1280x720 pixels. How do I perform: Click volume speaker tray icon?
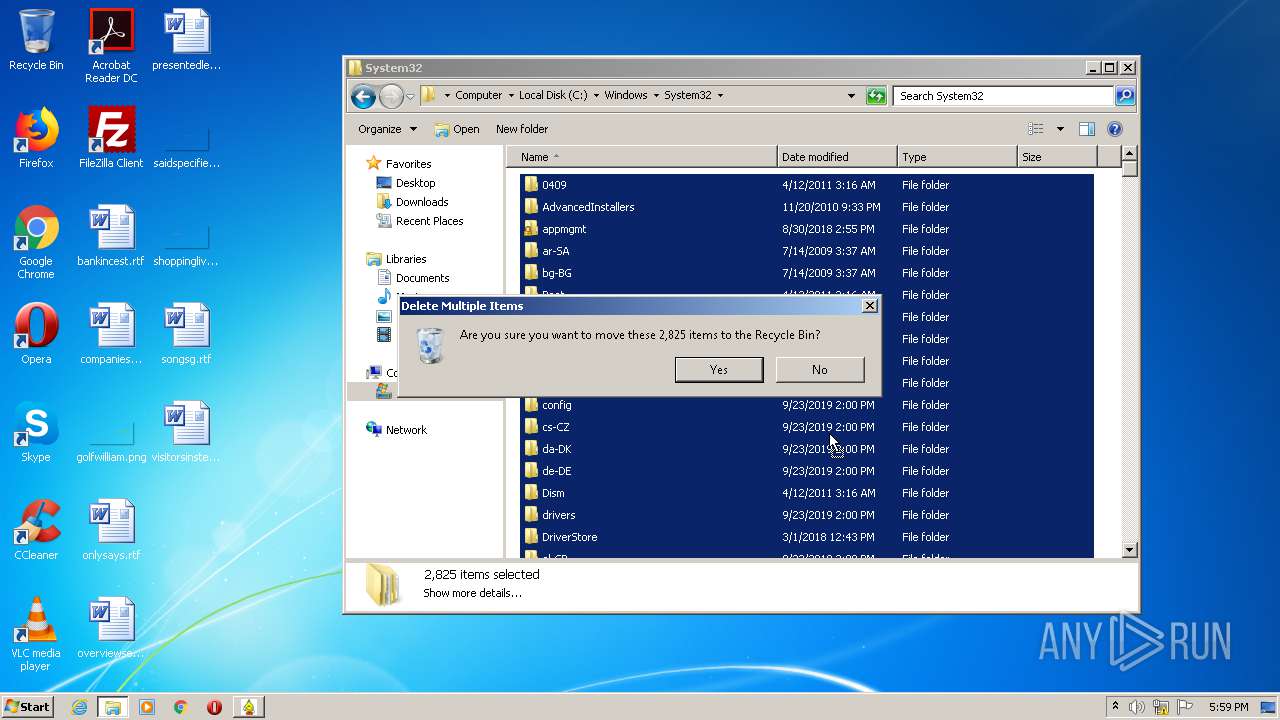1136,706
